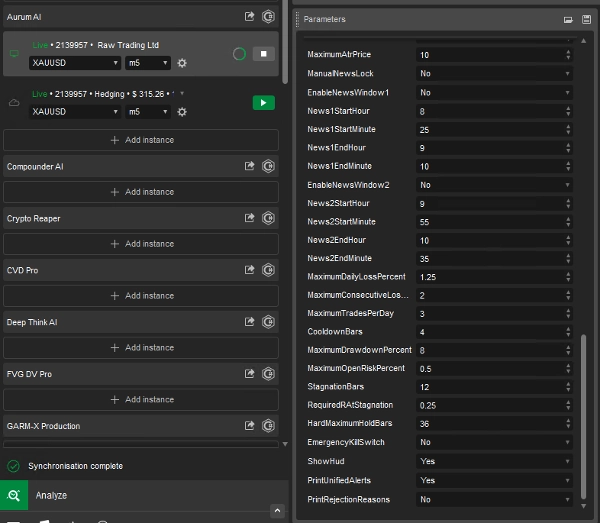Click the Parameters panel vertical scrollbar

point(583,417)
